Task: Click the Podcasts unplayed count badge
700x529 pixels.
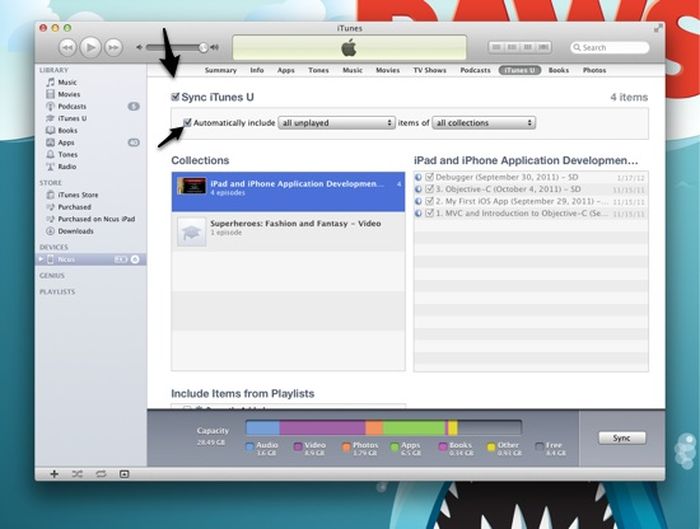Action: click(133, 106)
